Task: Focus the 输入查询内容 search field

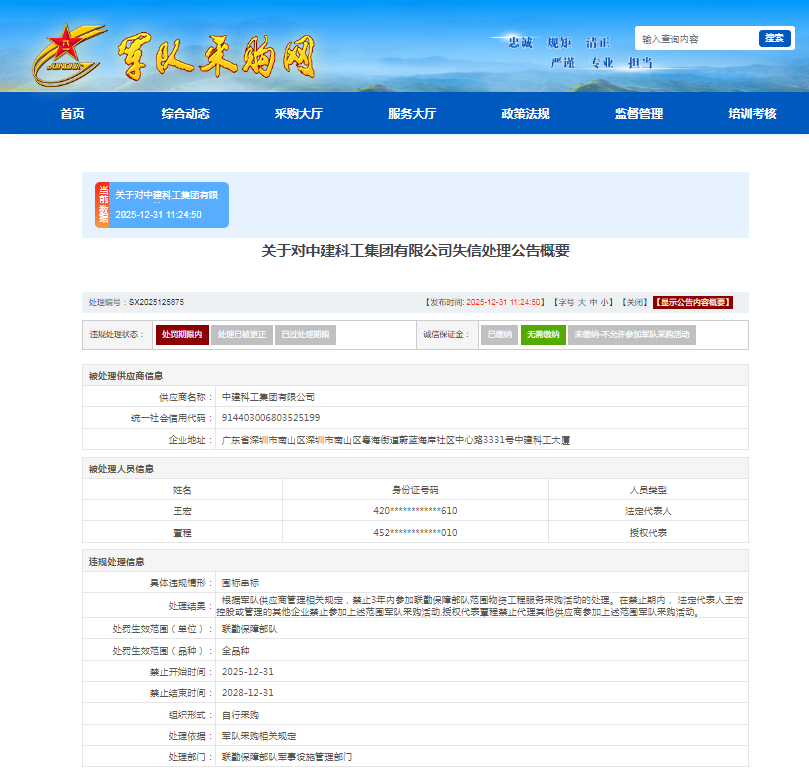Action: click(x=697, y=39)
